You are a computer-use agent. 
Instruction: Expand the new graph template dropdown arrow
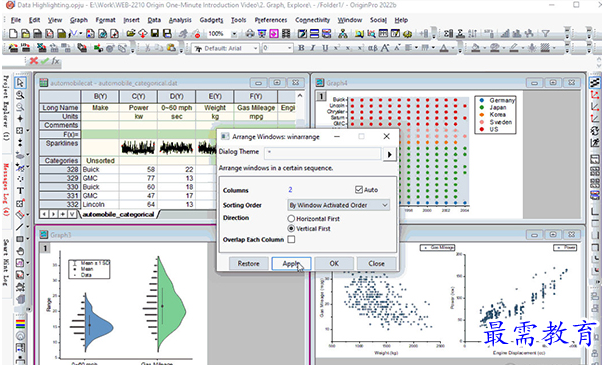coord(81,34)
